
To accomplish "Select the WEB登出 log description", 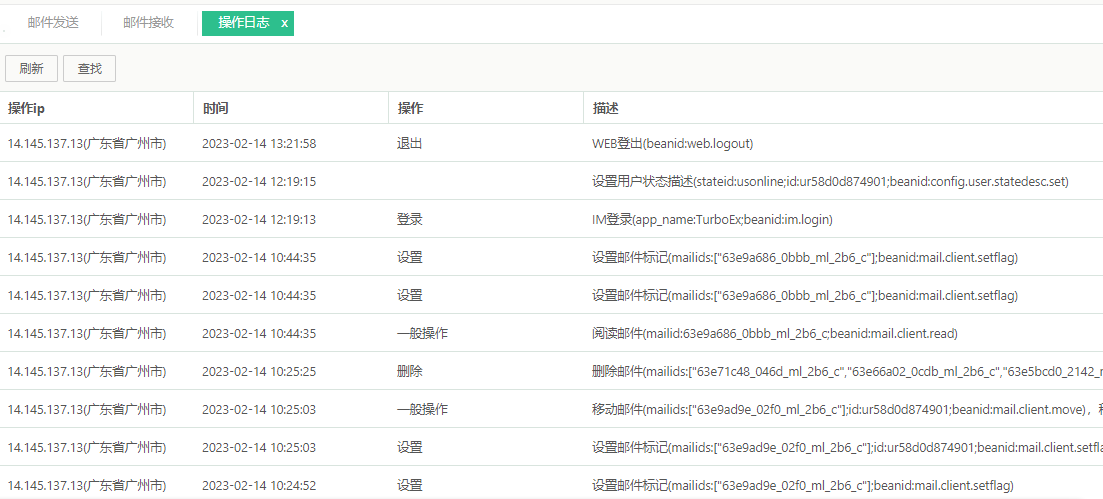I will point(672,144).
